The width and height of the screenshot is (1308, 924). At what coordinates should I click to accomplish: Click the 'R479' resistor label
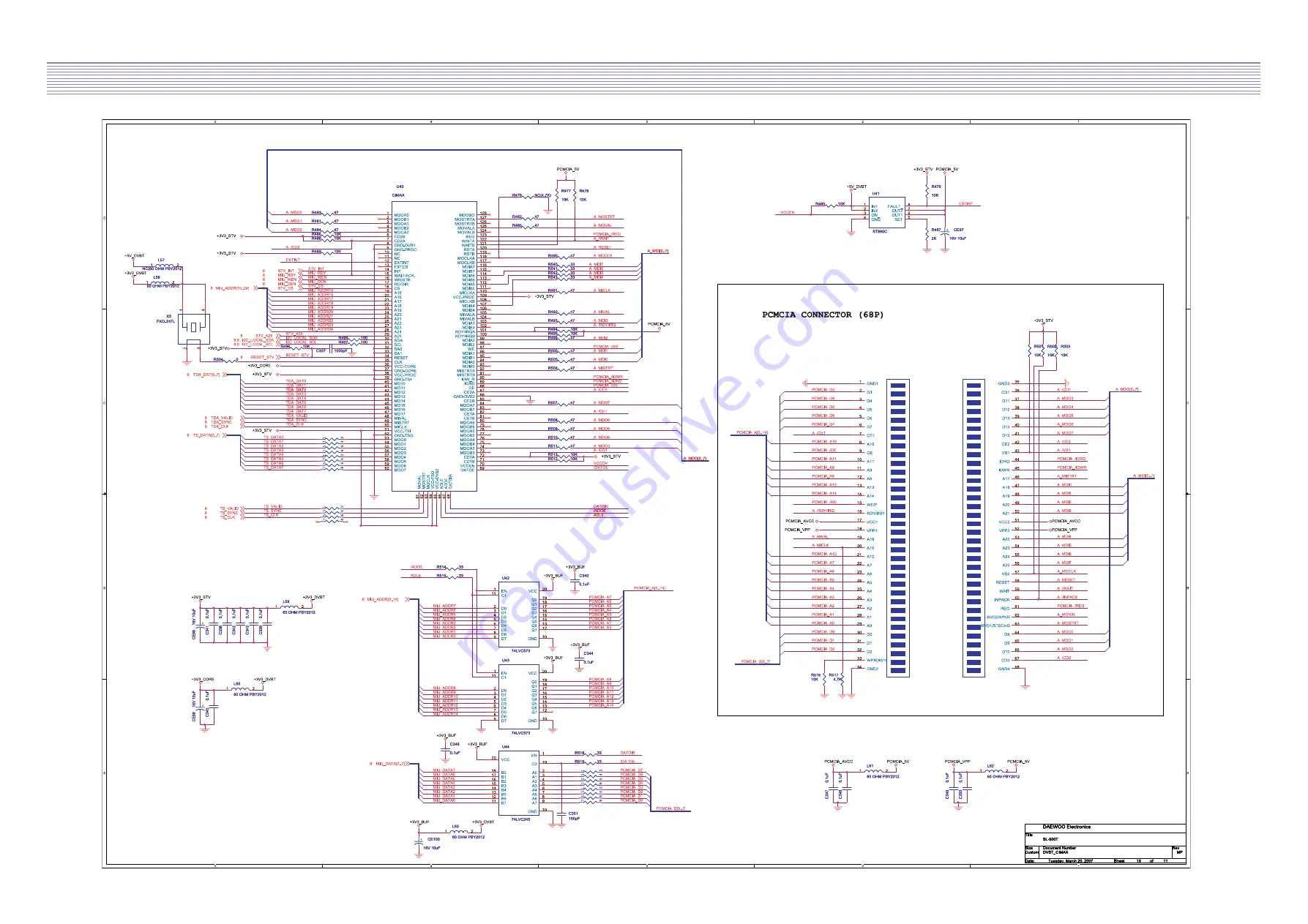936,187
